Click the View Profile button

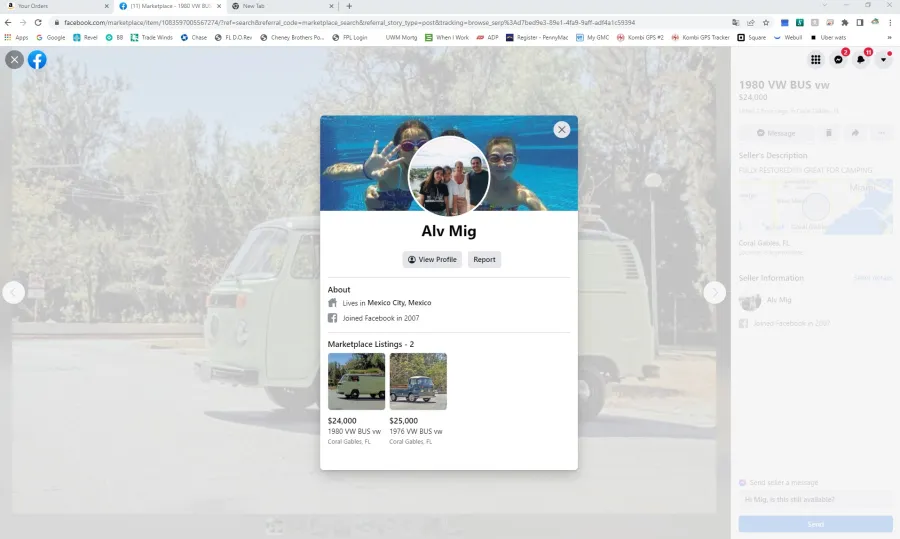tap(432, 259)
